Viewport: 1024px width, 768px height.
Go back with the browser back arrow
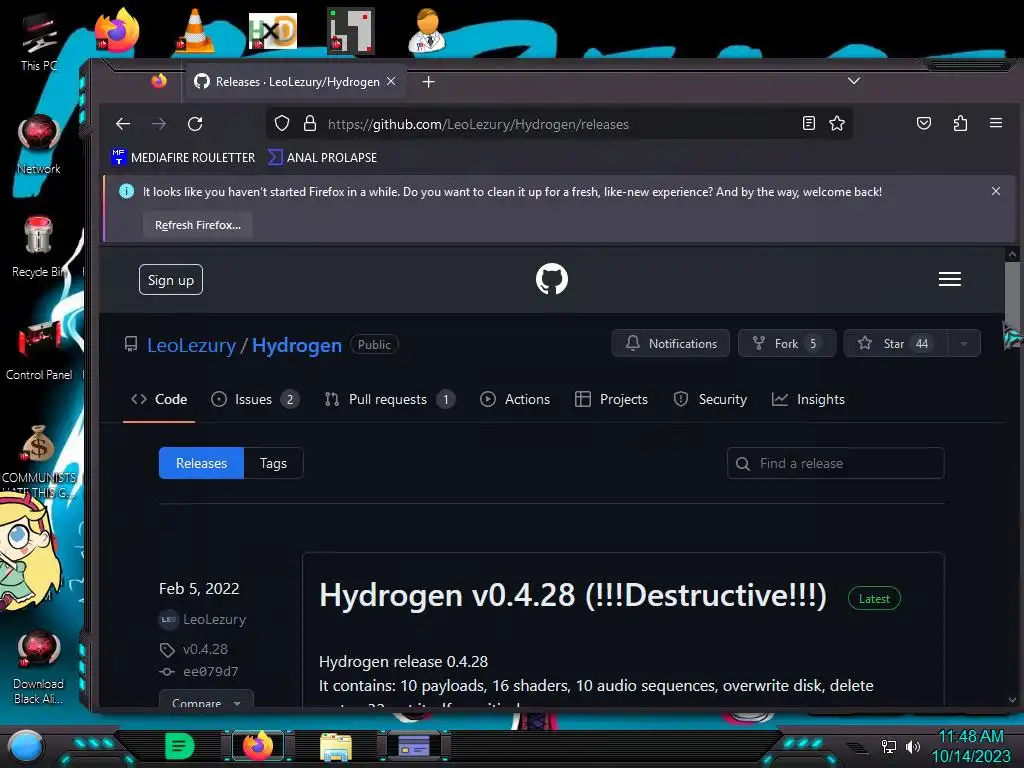coord(123,124)
